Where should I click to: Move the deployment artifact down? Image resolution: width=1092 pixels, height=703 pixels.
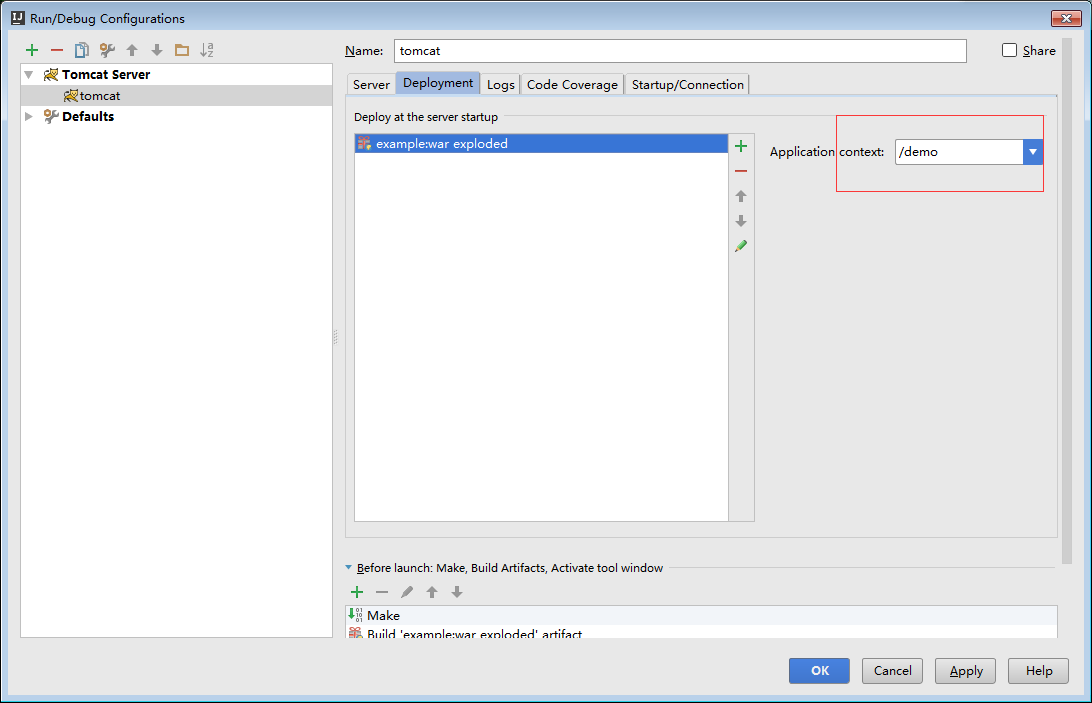(x=741, y=221)
